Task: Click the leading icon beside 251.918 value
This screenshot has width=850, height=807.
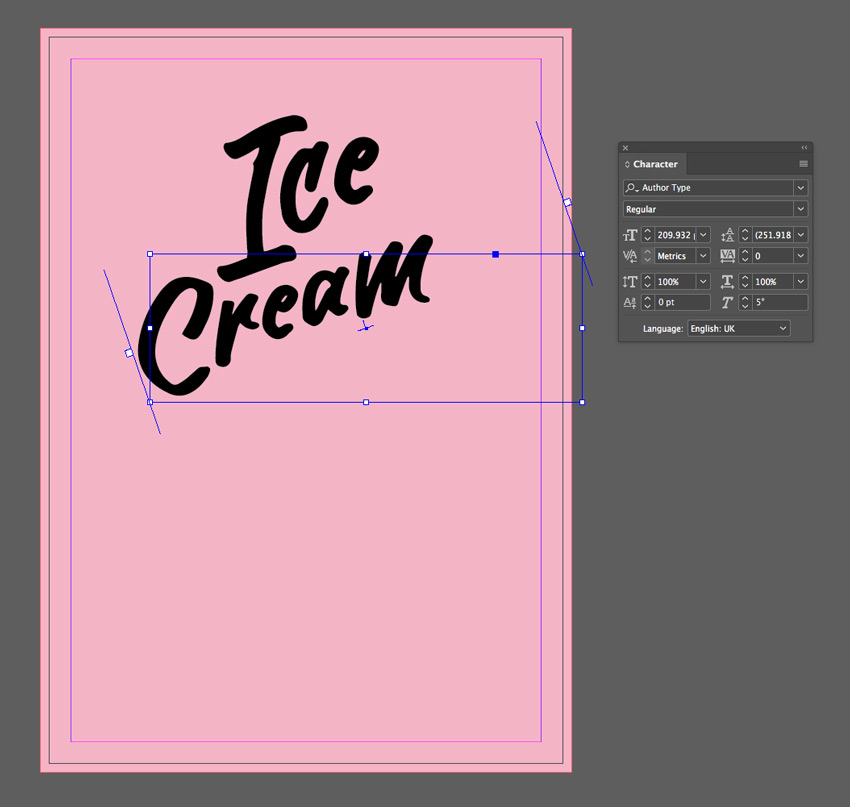Action: point(729,235)
